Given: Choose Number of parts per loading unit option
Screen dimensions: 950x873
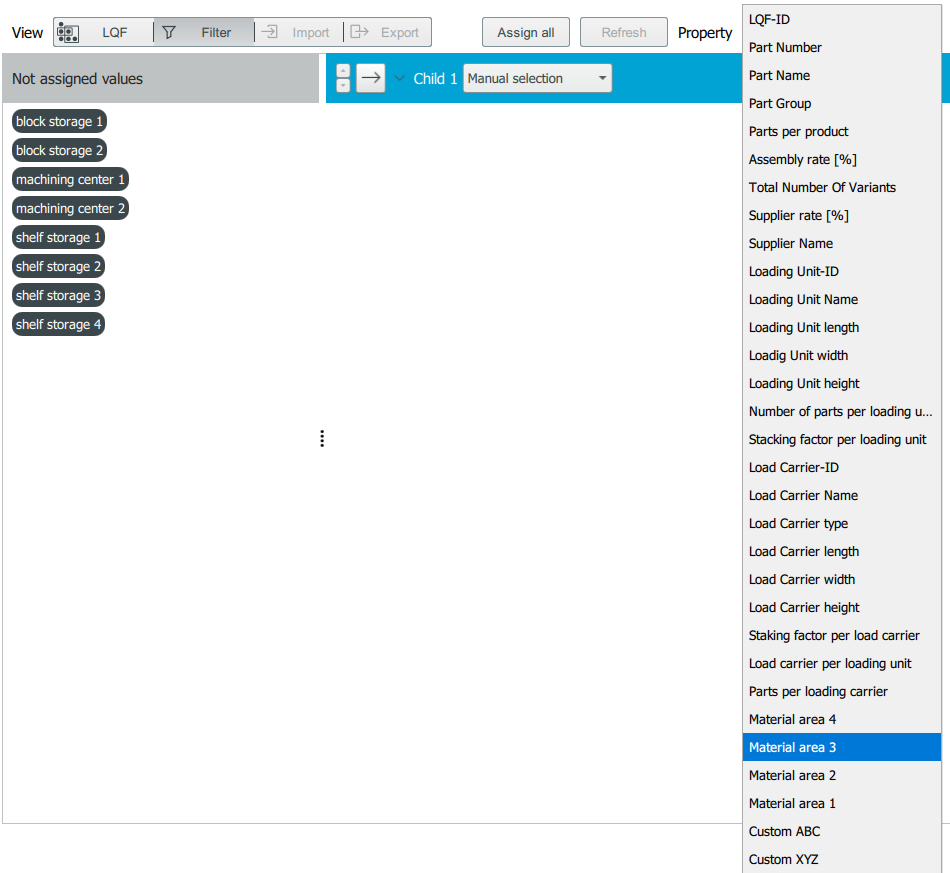Looking at the screenshot, I should [x=842, y=411].
